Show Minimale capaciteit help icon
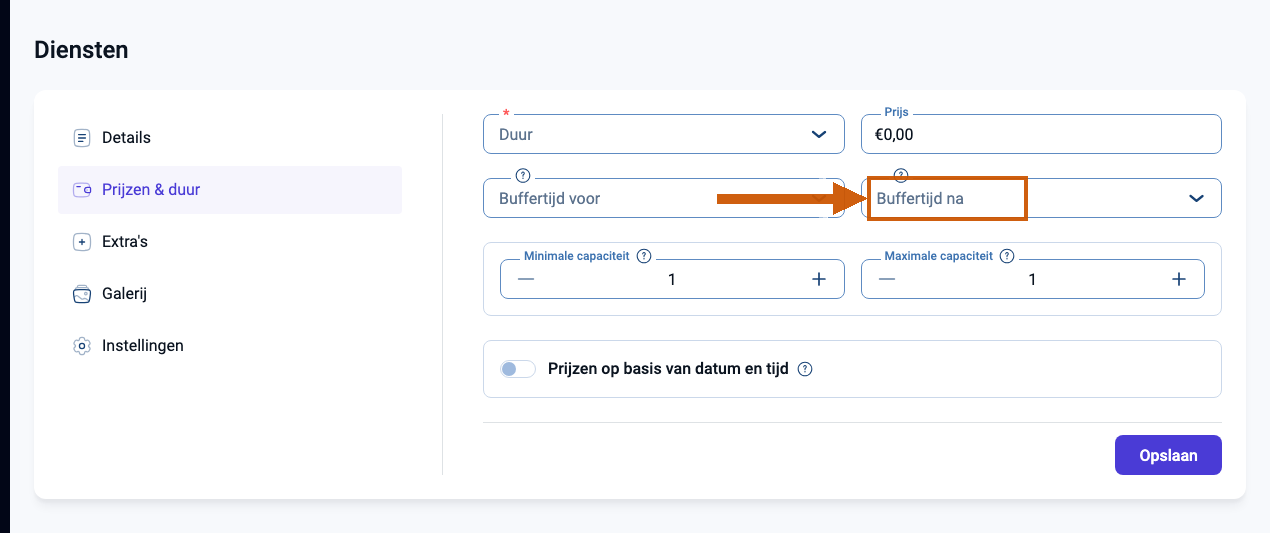This screenshot has height=533, width=1270. (644, 256)
